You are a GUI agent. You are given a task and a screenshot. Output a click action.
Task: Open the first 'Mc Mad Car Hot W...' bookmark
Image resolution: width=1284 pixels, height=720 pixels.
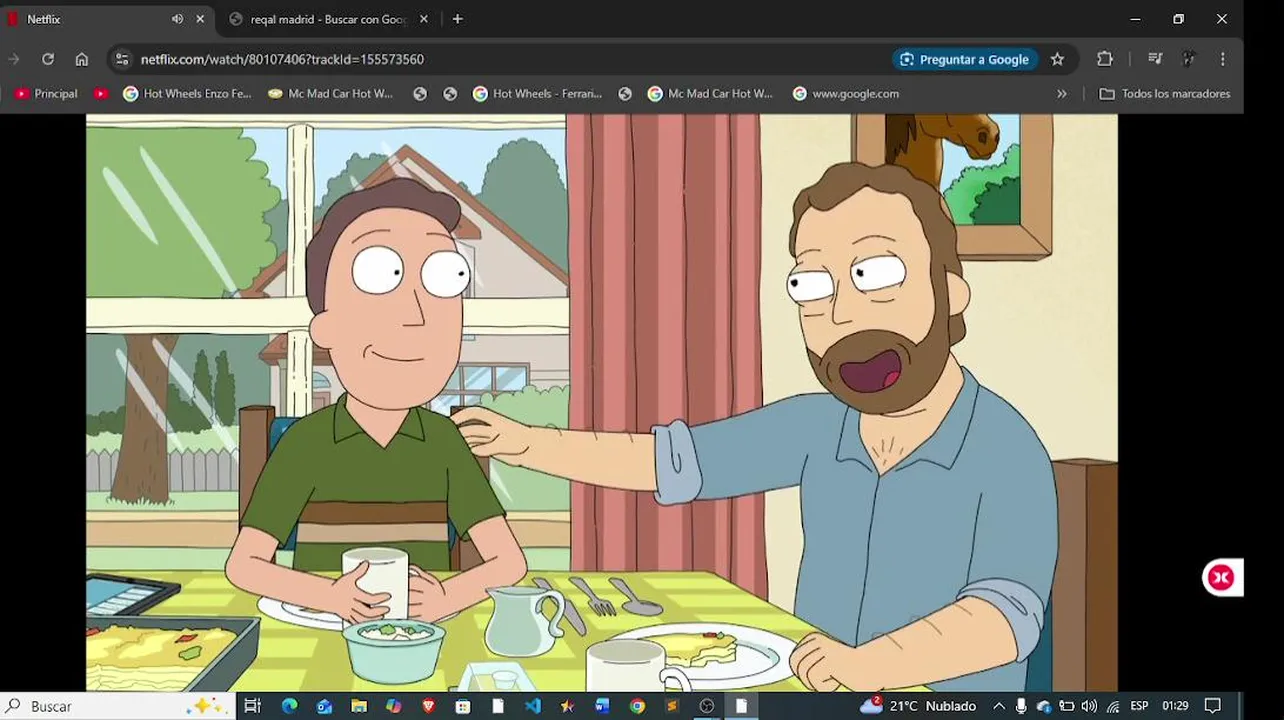(x=331, y=93)
